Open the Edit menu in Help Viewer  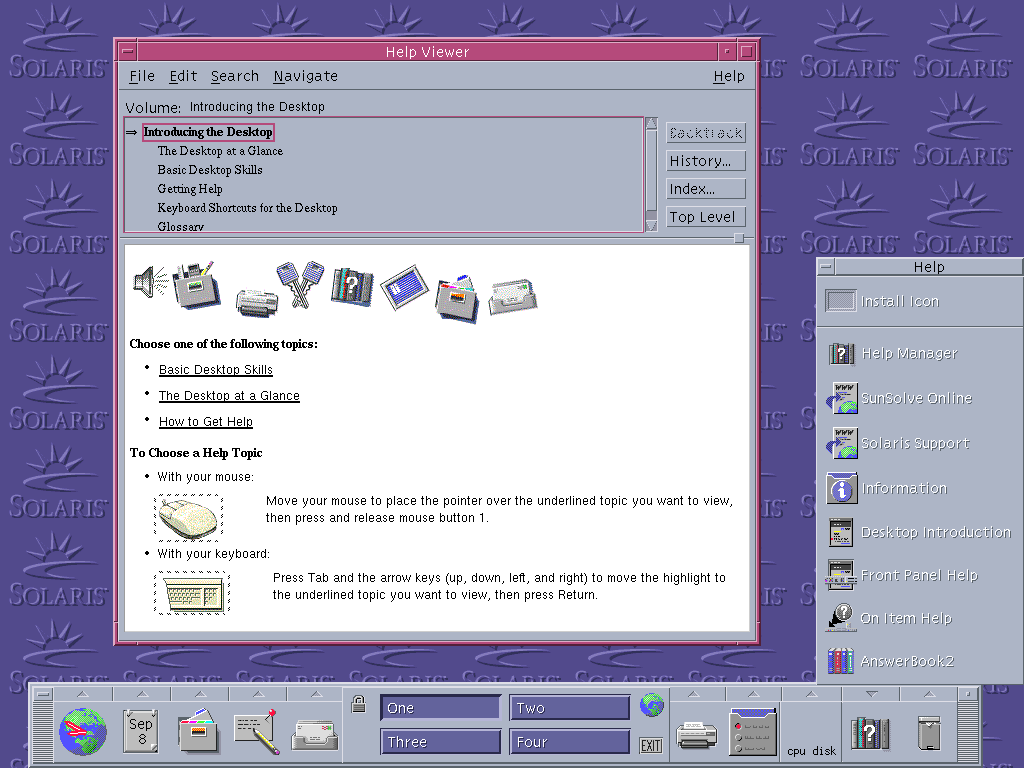coord(183,76)
